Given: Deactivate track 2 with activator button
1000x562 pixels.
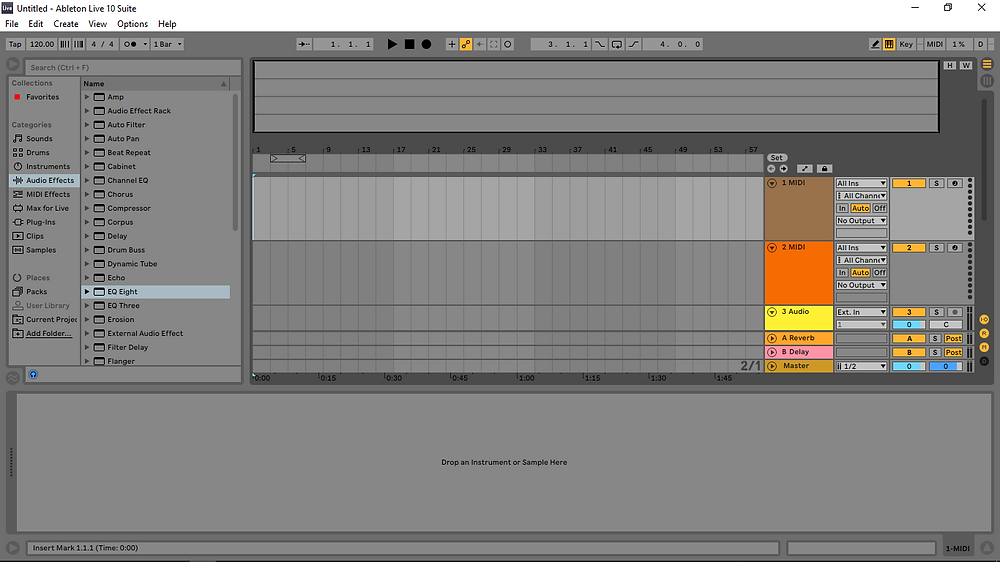Looking at the screenshot, I should [x=909, y=248].
